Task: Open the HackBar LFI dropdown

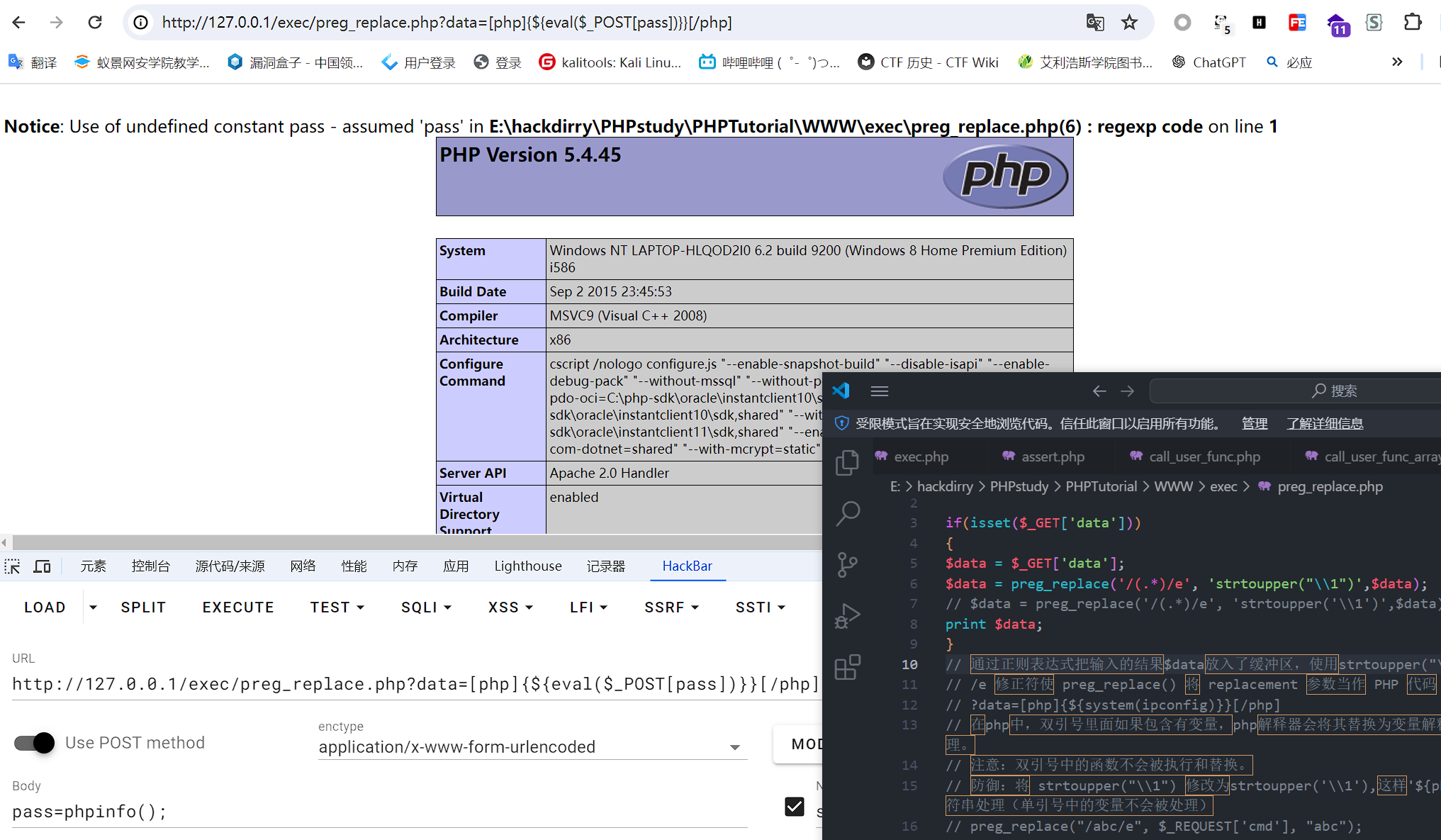Action: tap(589, 607)
